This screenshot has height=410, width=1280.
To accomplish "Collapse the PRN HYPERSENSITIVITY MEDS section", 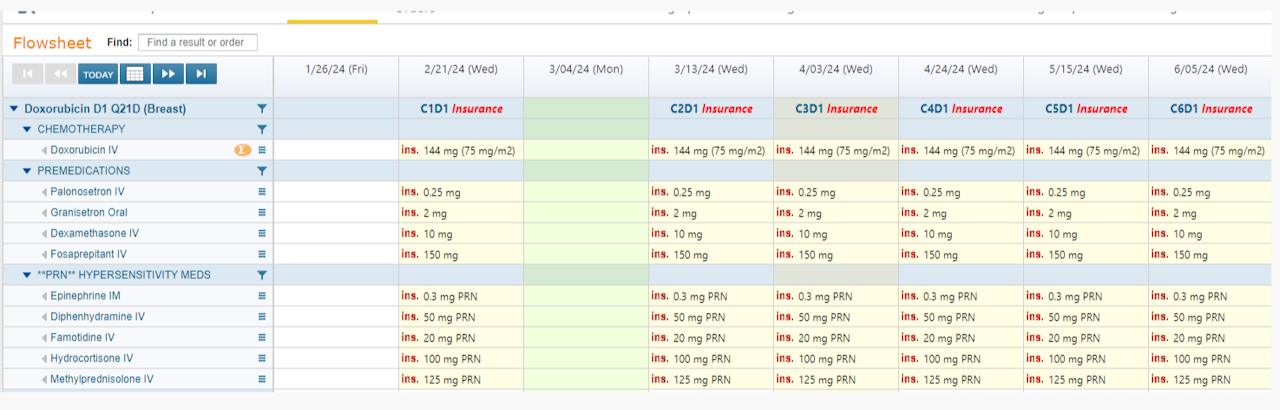I will 27,275.
